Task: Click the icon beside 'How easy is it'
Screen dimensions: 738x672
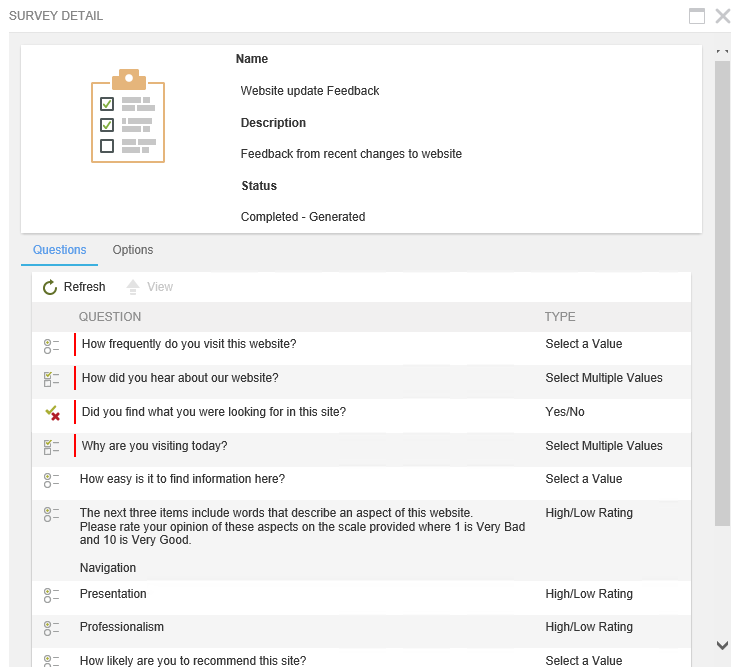Action: 52,480
